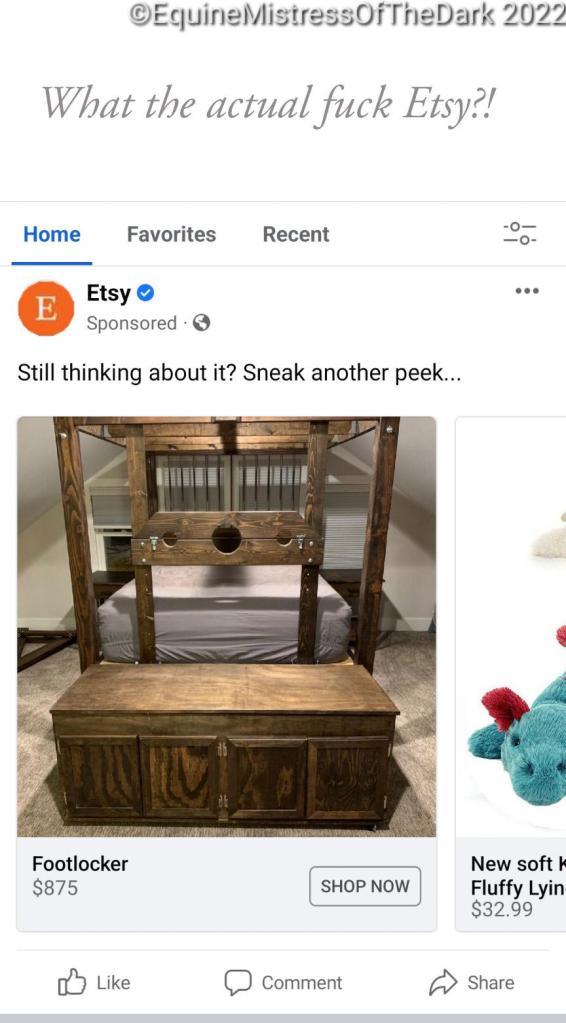Open the feed filter sliders icon
This screenshot has height=1023, width=566.
(519, 233)
